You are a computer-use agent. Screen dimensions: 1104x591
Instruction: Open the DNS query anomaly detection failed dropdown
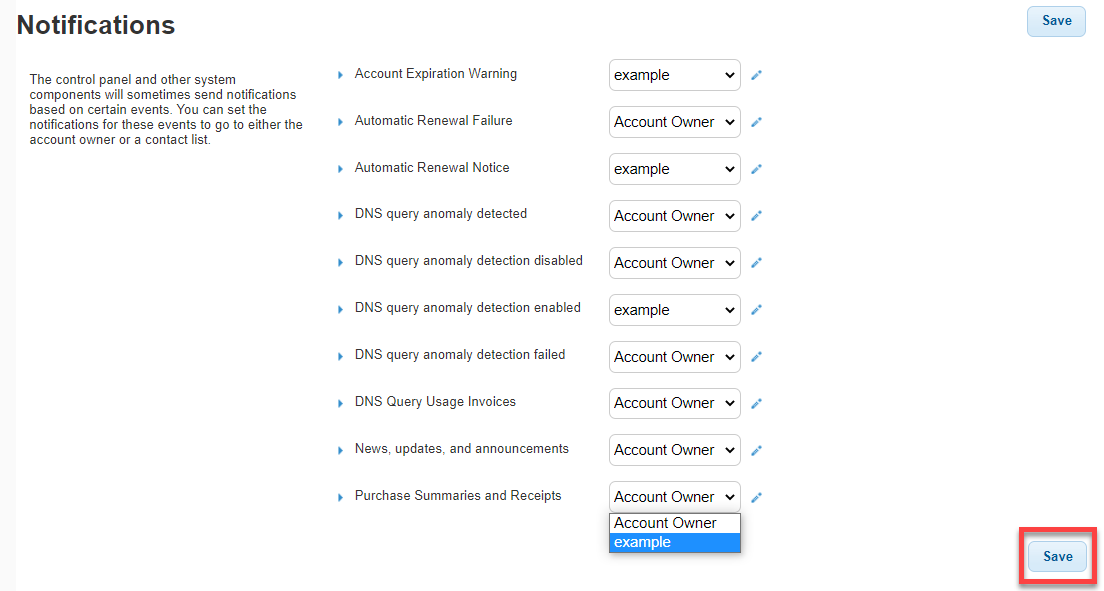[674, 357]
